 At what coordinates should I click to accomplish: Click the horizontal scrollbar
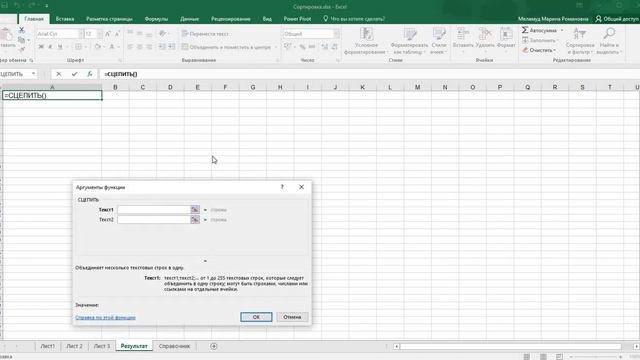click(x=510, y=347)
